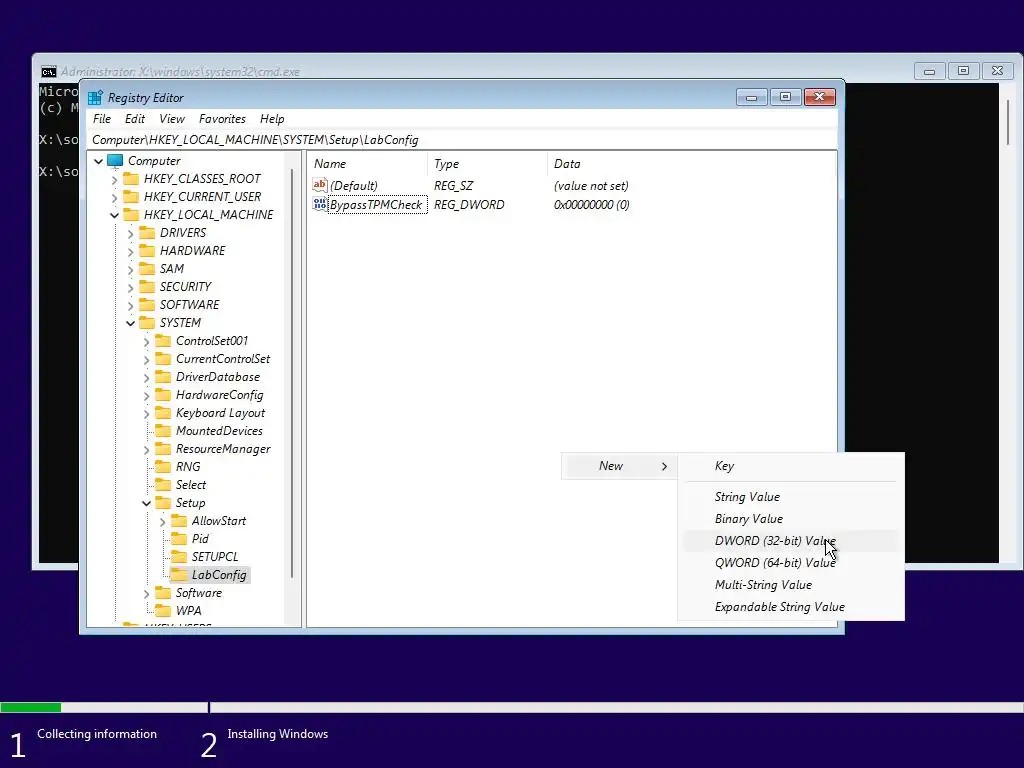
Task: Expand the DRIVERS key
Action: coord(131,234)
